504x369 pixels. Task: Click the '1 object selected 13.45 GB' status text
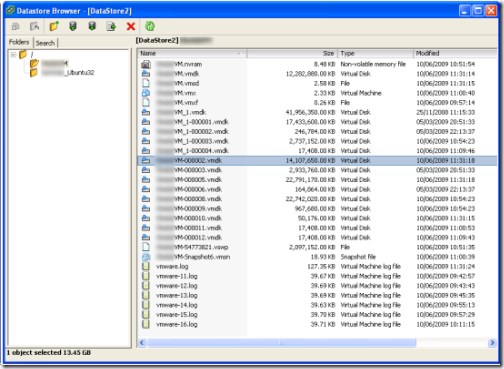49,353
